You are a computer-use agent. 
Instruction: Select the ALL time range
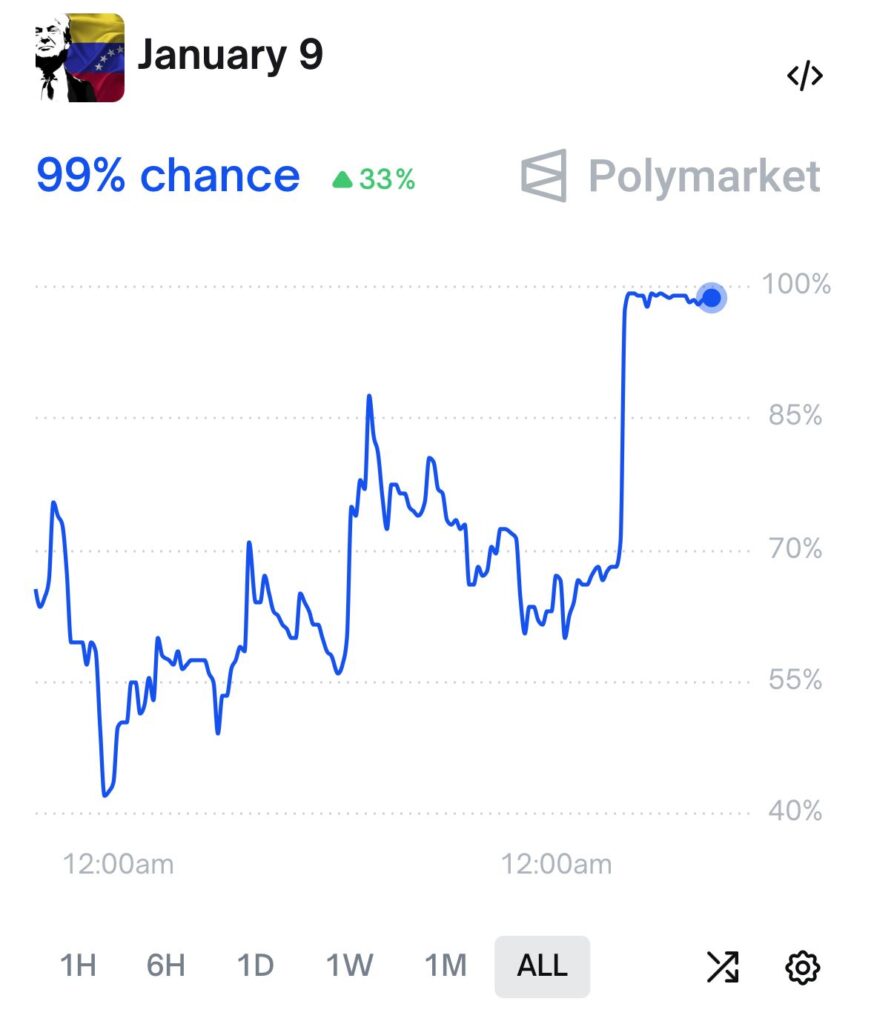[x=542, y=966]
